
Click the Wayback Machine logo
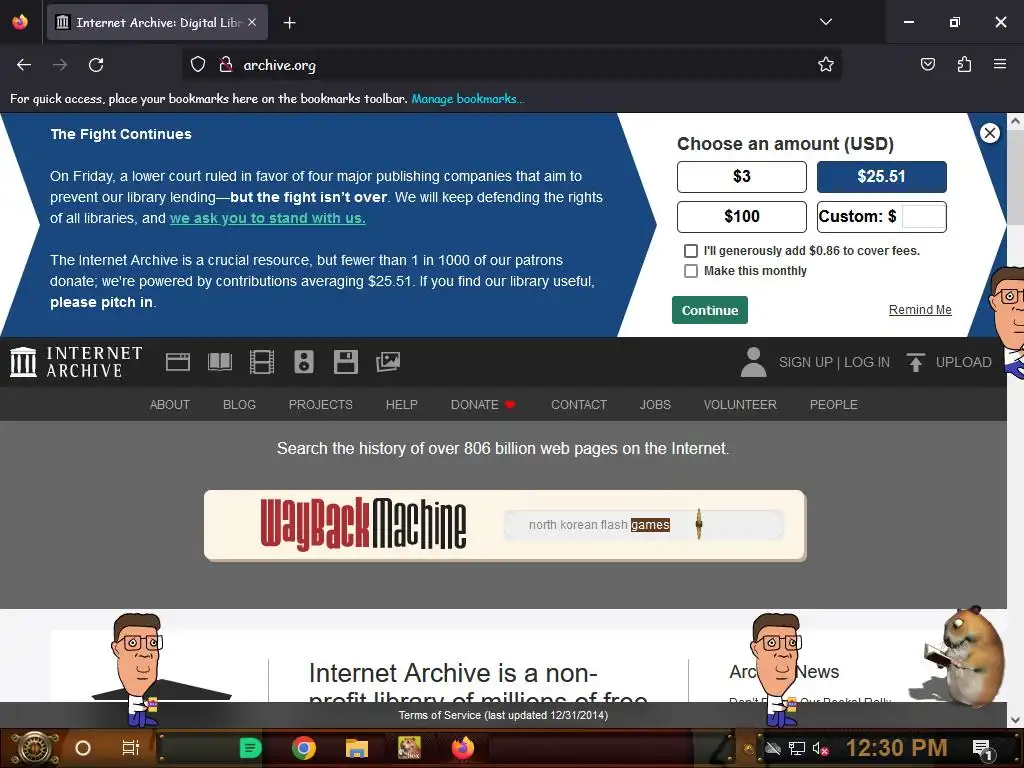pos(363,524)
